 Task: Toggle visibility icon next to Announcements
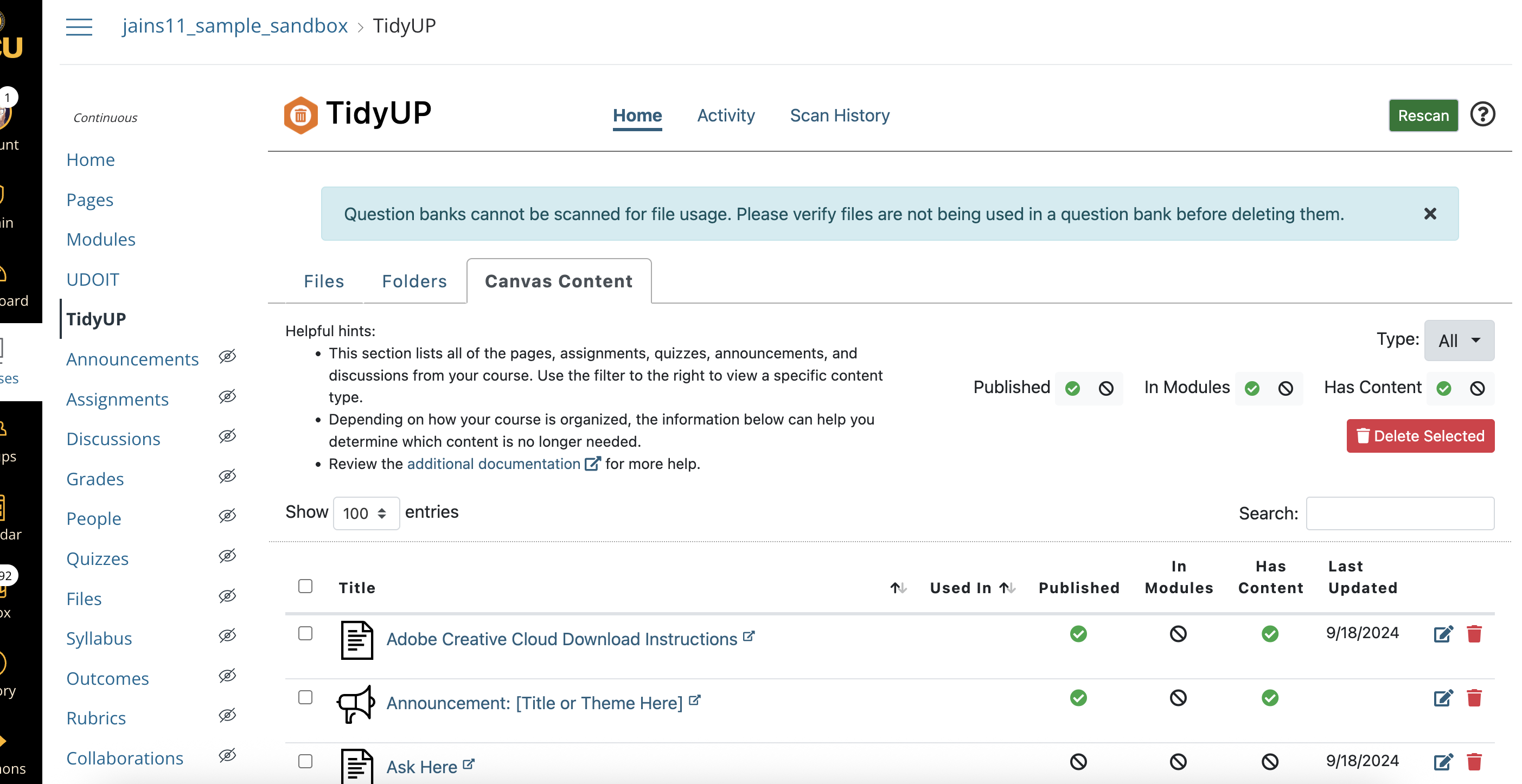coord(227,356)
